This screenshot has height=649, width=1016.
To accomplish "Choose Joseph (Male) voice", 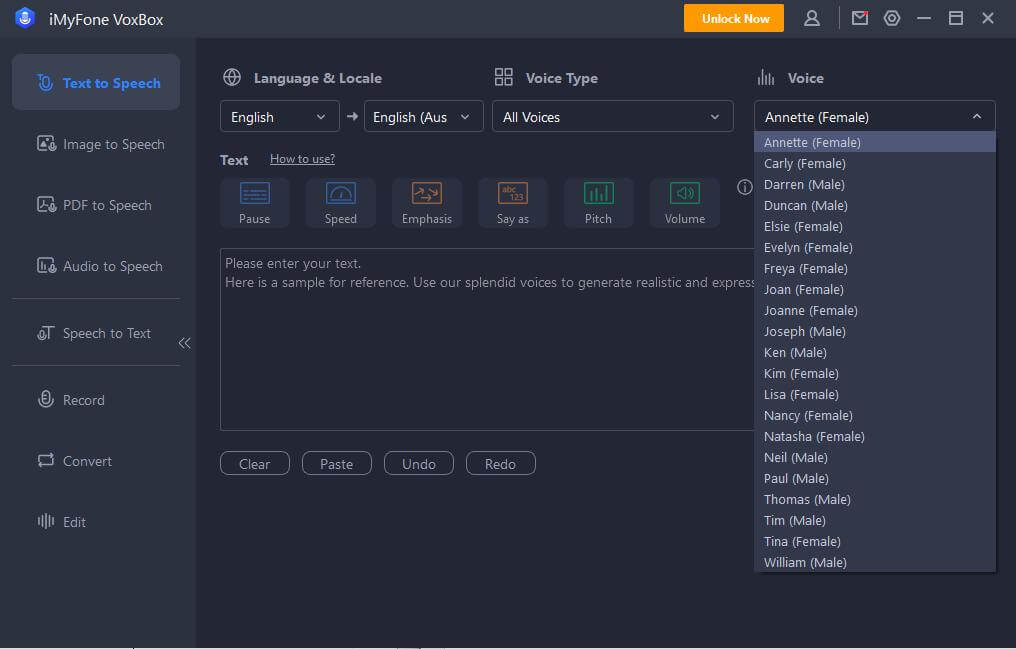I will pyautogui.click(x=875, y=332).
